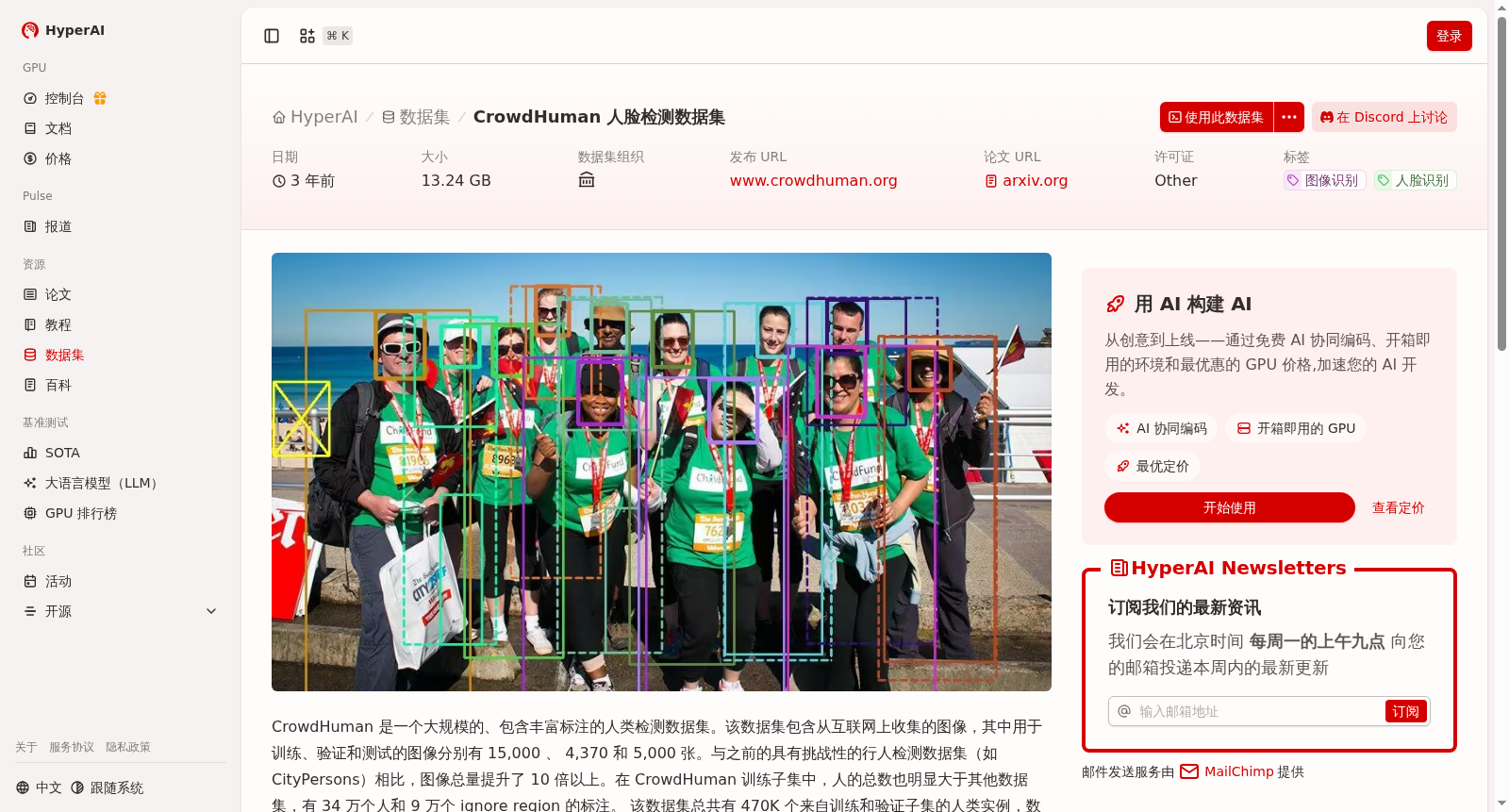
Task: Click the 开源 sidebar item
Action: (121, 611)
